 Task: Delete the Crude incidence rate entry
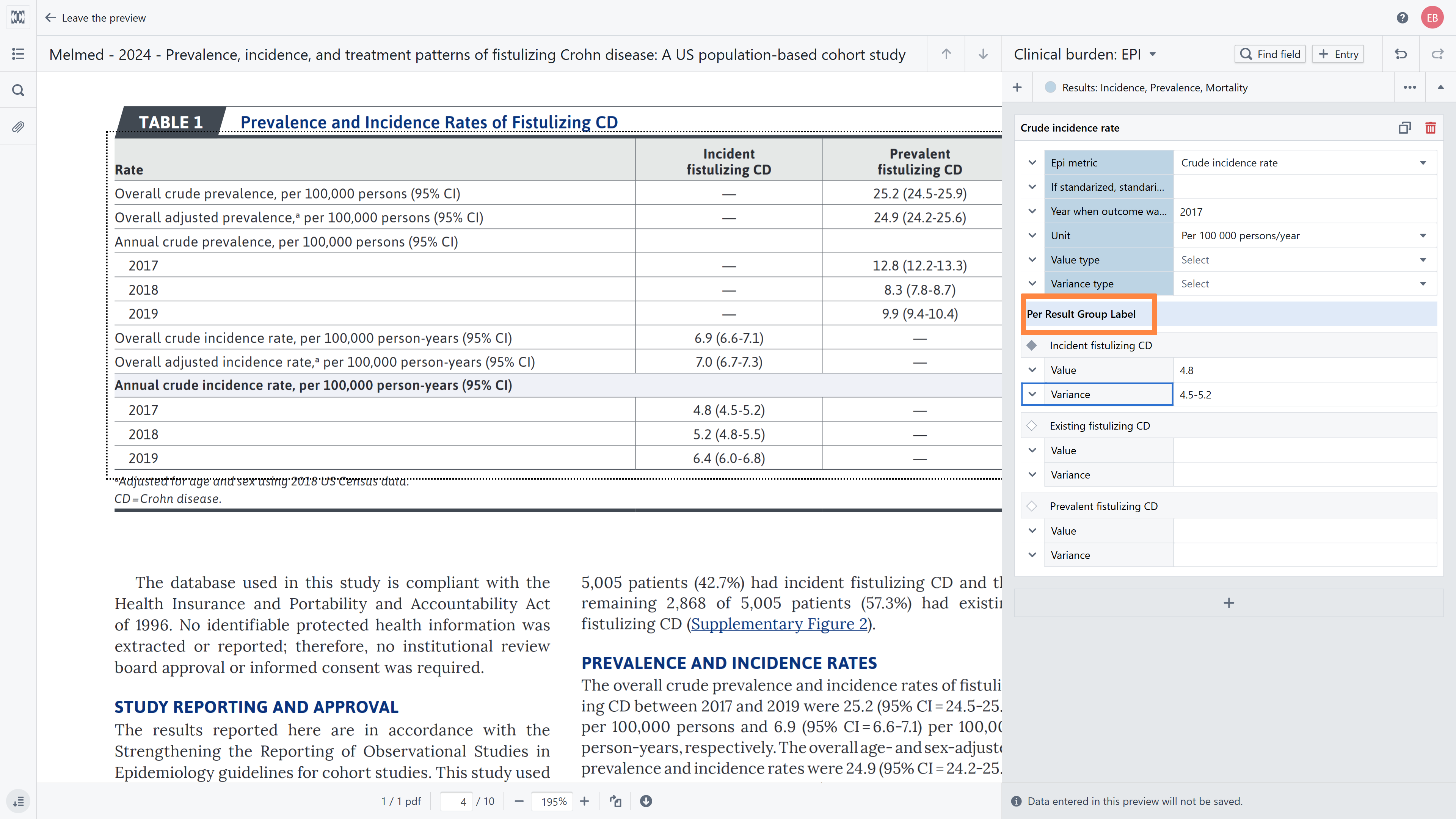pyautogui.click(x=1431, y=128)
